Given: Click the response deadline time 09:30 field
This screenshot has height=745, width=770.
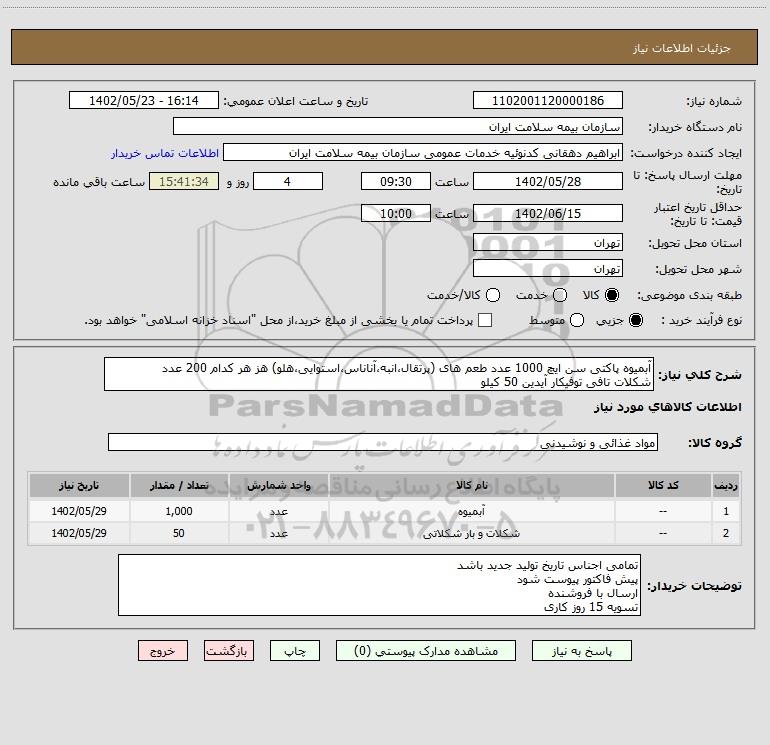Looking at the screenshot, I should pyautogui.click(x=396, y=181).
